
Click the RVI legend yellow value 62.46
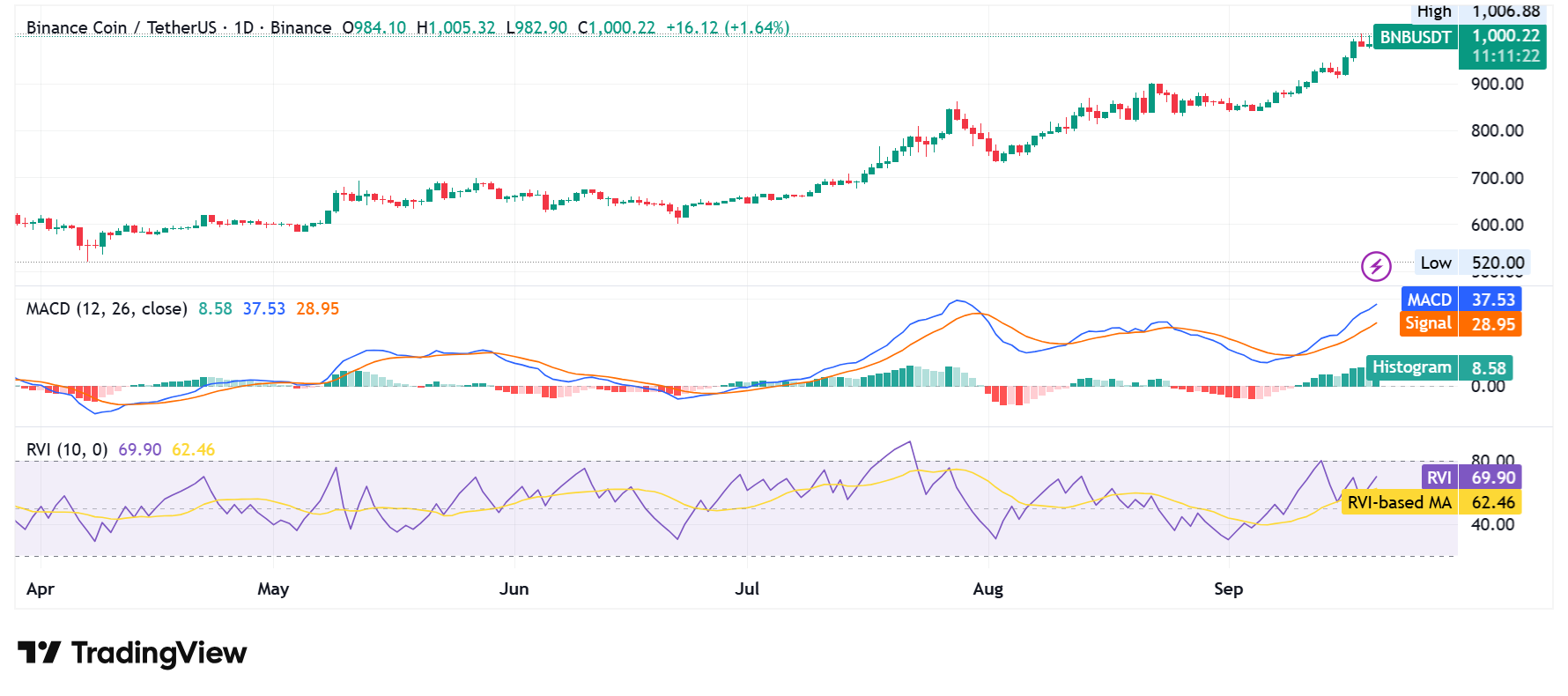[193, 450]
